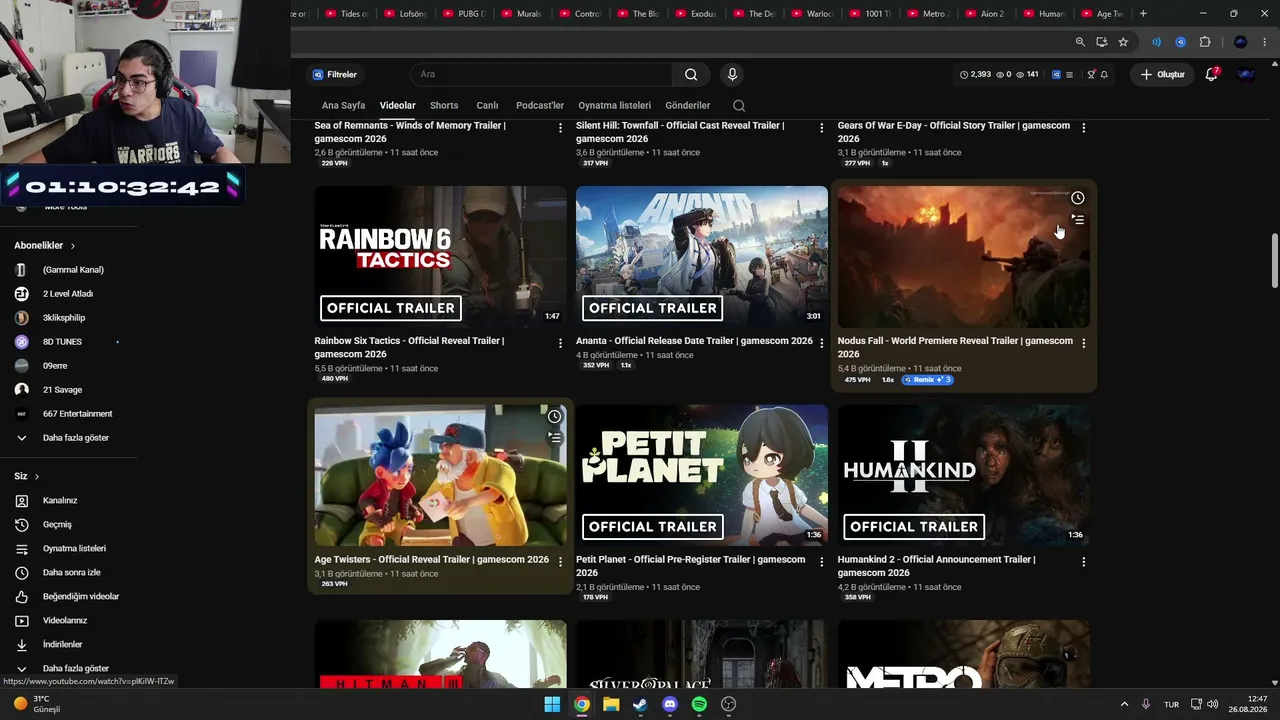Add Nodus Fall video to Watch Later

[x=1077, y=198]
